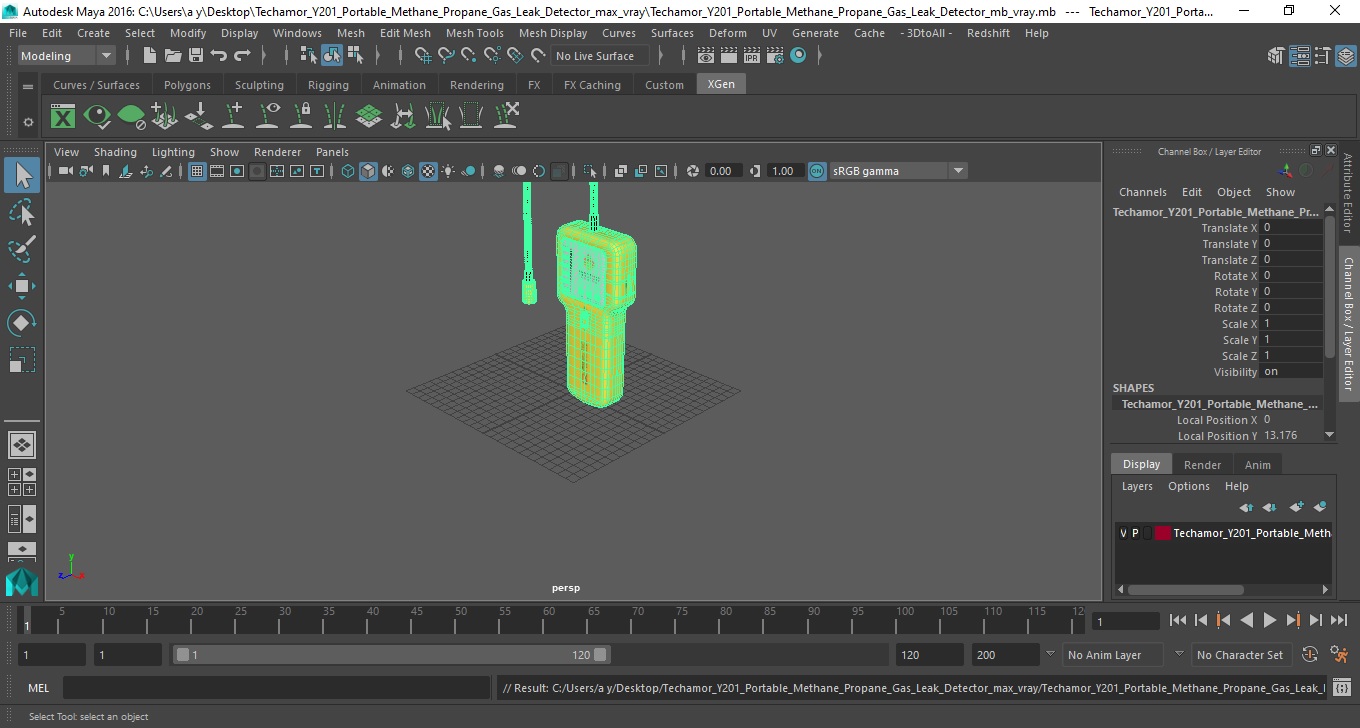Toggle layer visibility V box

(x=1123, y=533)
